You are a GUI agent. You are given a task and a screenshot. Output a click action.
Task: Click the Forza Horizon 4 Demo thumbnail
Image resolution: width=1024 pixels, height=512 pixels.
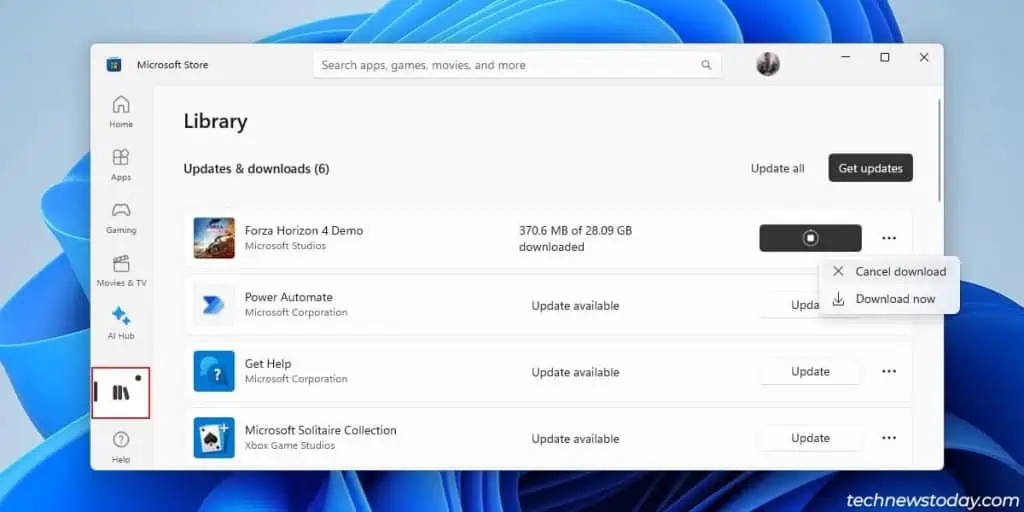click(214, 238)
